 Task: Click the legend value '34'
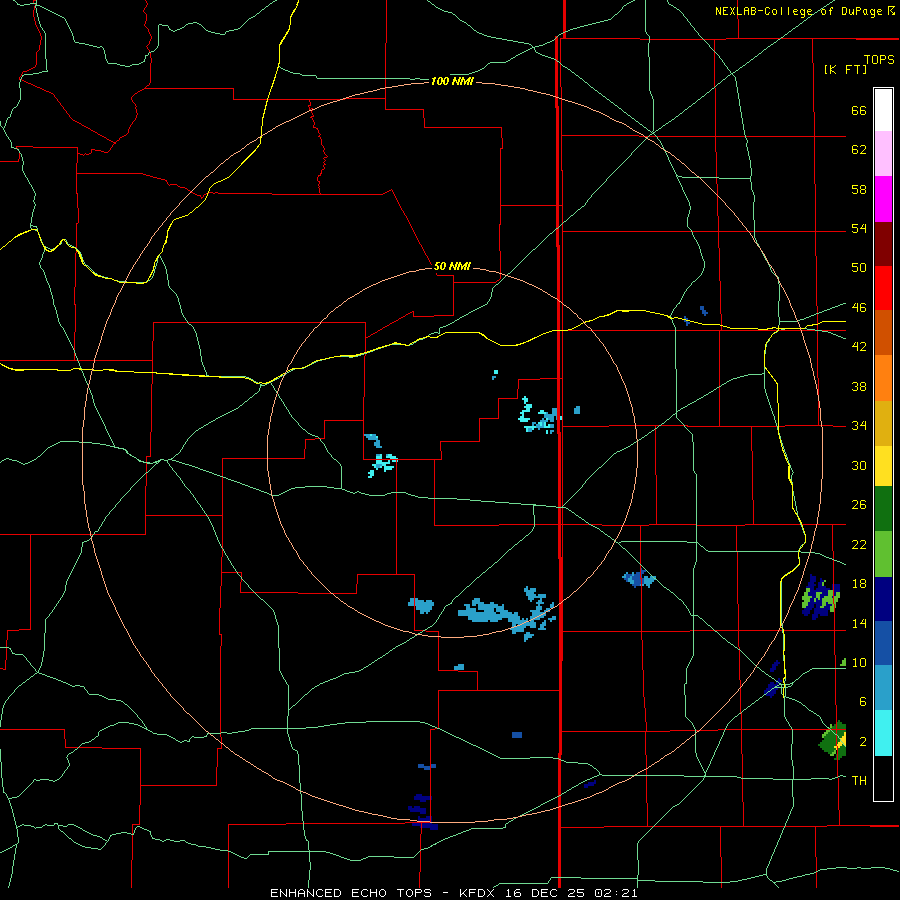click(x=859, y=425)
